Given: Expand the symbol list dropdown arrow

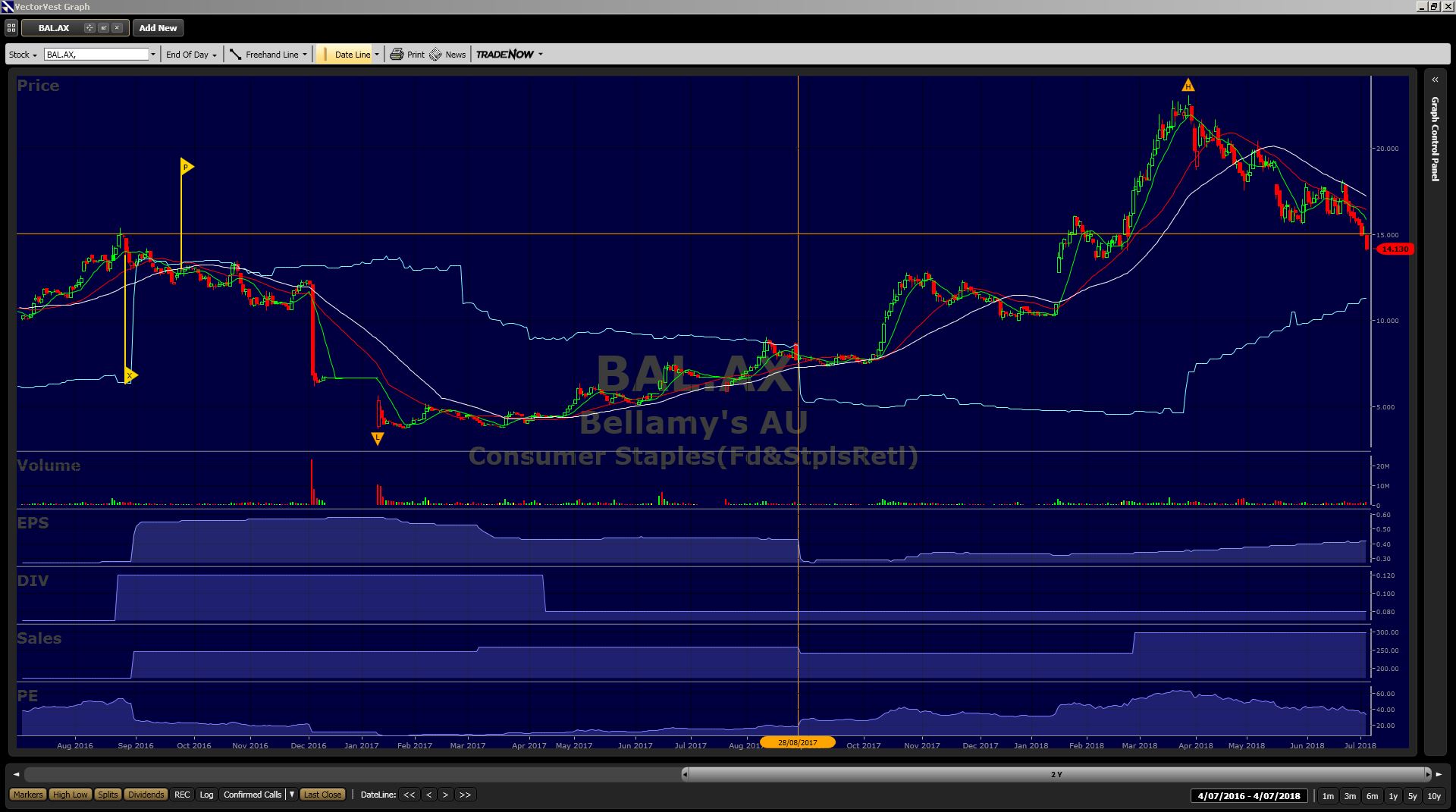Looking at the screenshot, I should pos(153,55).
